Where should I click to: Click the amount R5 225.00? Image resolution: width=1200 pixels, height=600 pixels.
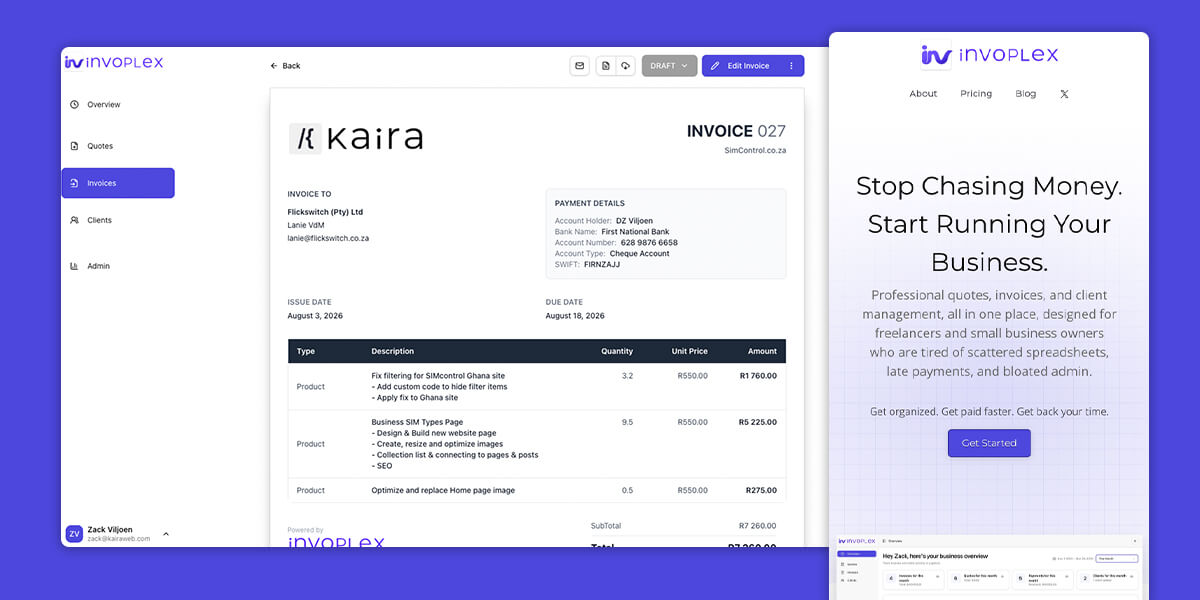click(x=758, y=422)
